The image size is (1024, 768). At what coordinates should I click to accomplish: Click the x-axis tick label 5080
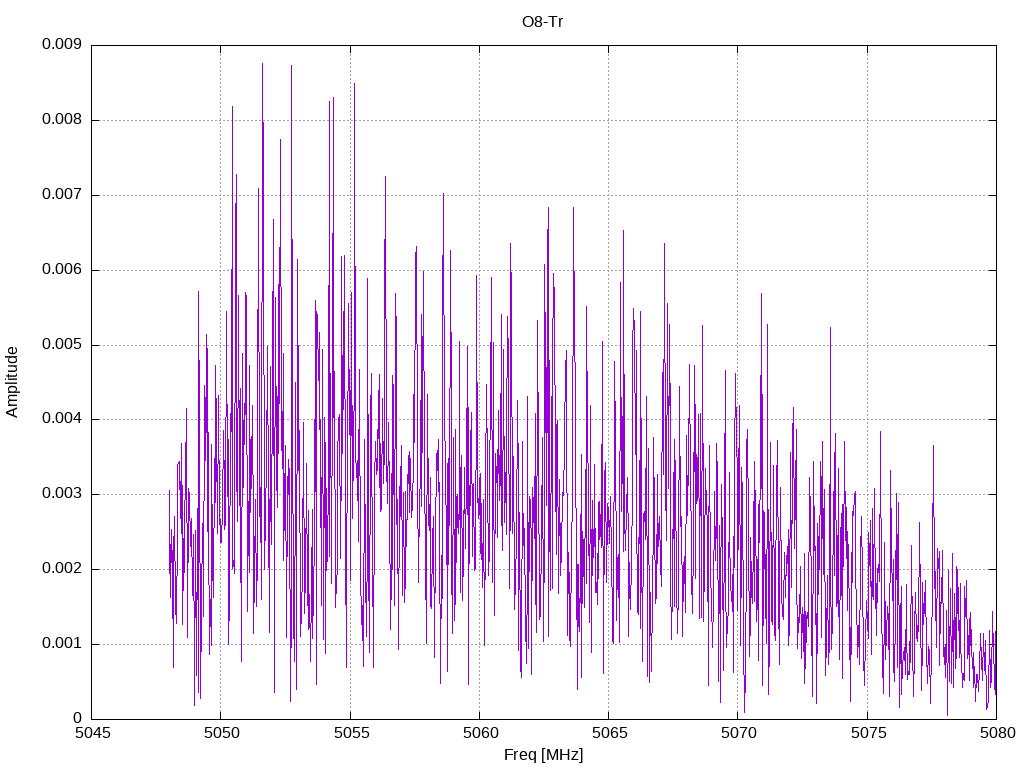coord(997,733)
